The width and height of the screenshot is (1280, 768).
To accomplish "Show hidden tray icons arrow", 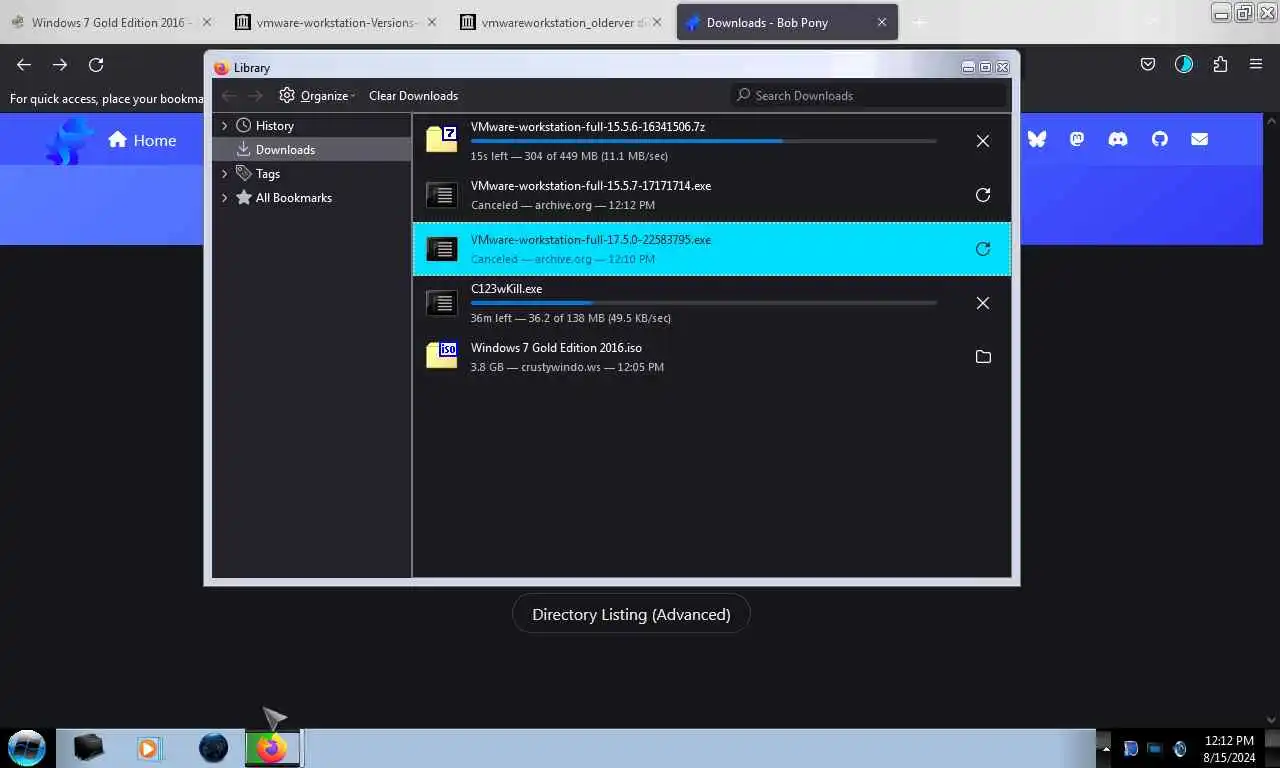I will pos(1105,748).
